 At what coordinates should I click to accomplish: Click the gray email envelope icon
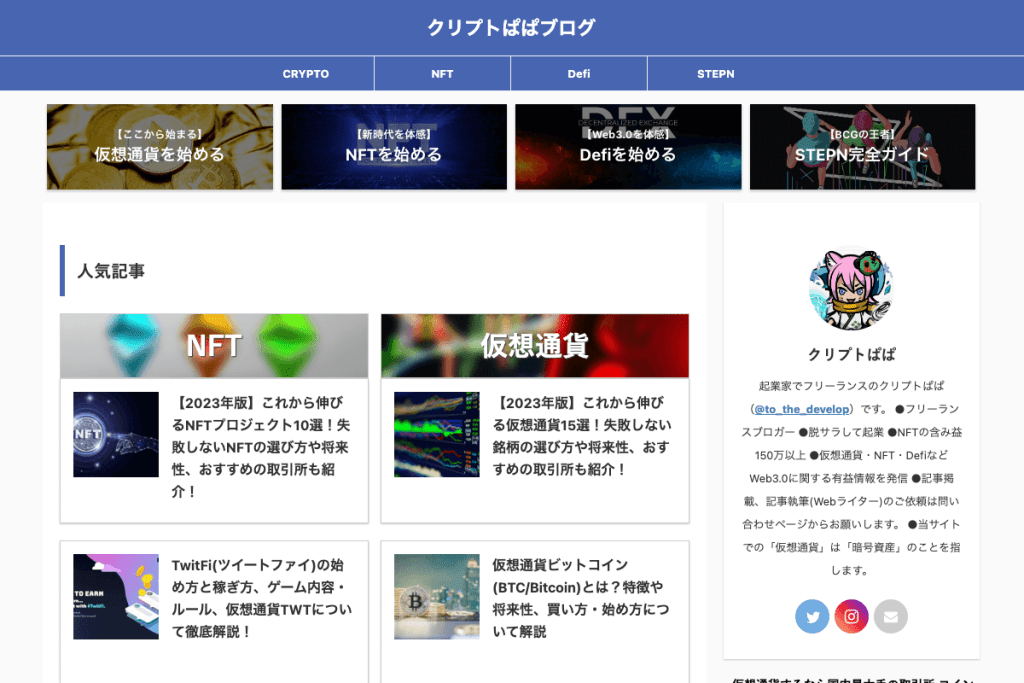pyautogui.click(x=890, y=616)
